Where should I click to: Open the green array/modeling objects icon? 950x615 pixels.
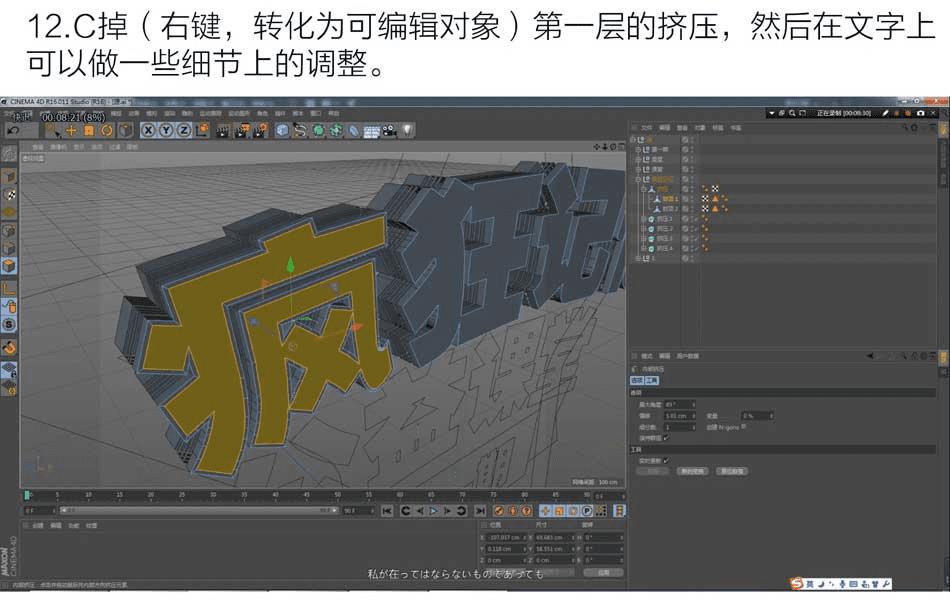[336, 130]
